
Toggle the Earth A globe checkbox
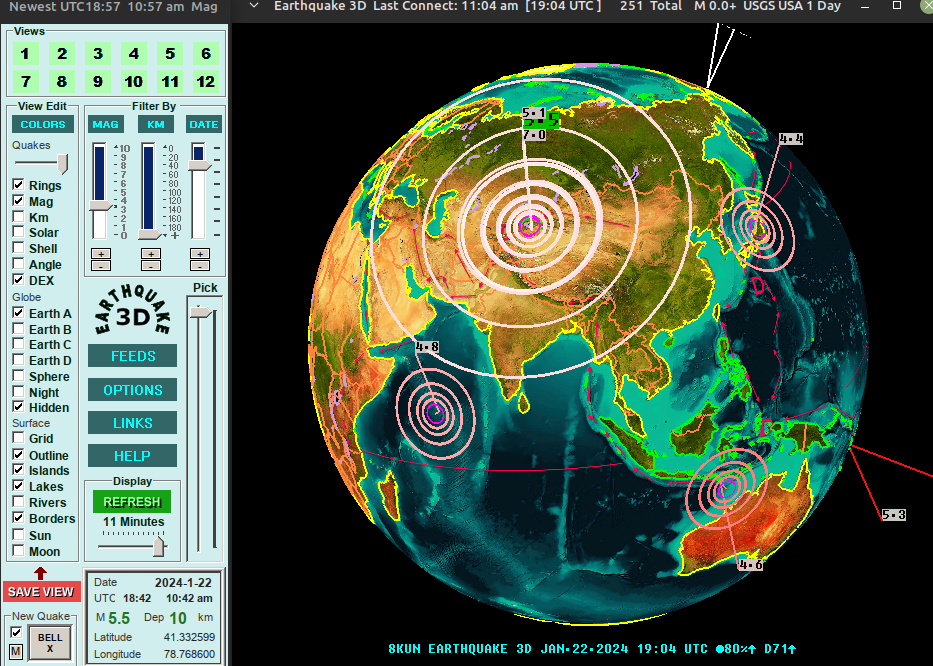18,312
